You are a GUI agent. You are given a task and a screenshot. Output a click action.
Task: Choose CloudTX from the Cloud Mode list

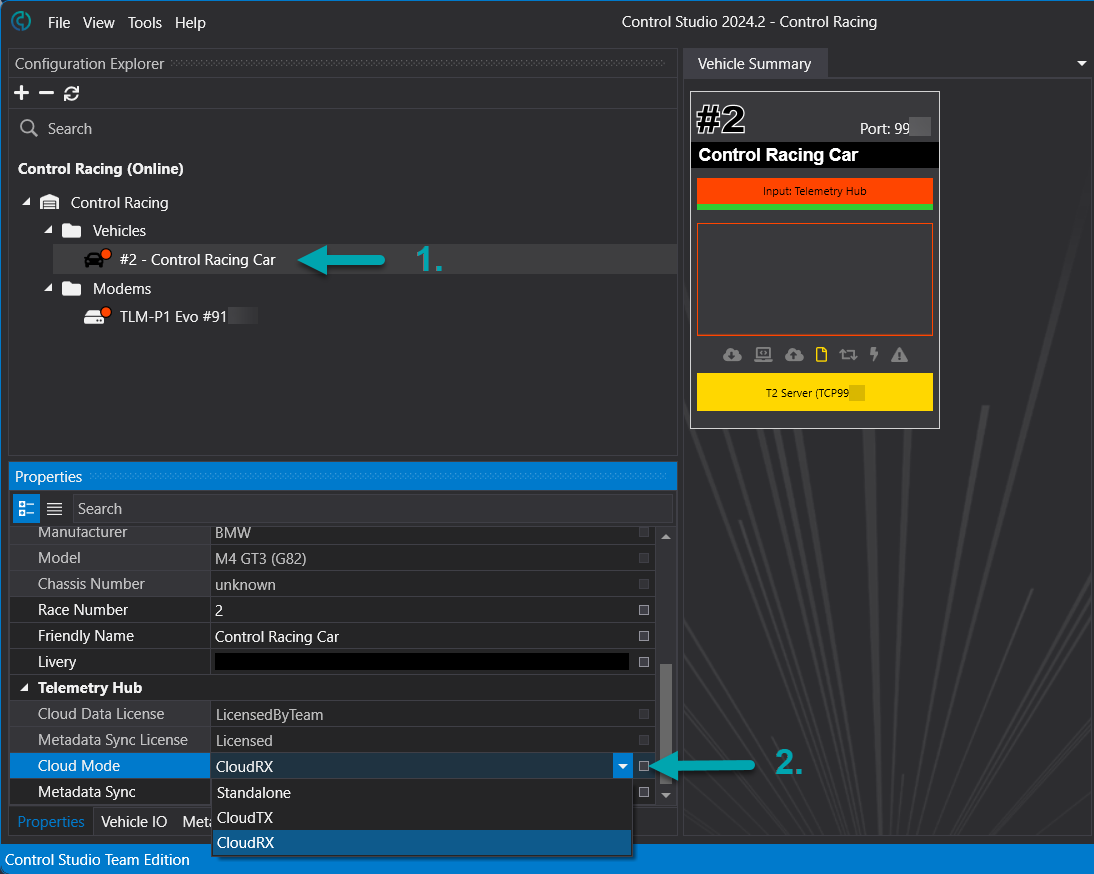(x=421, y=818)
